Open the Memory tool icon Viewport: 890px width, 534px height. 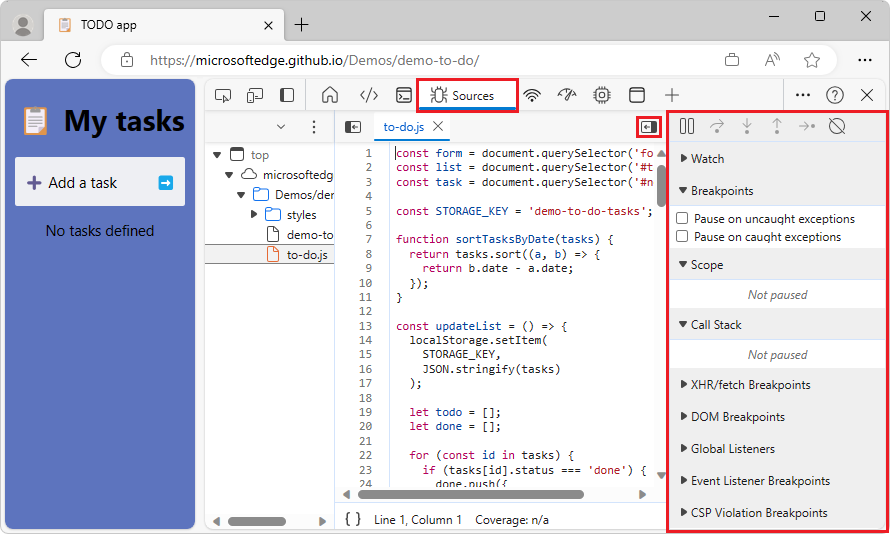[x=602, y=95]
